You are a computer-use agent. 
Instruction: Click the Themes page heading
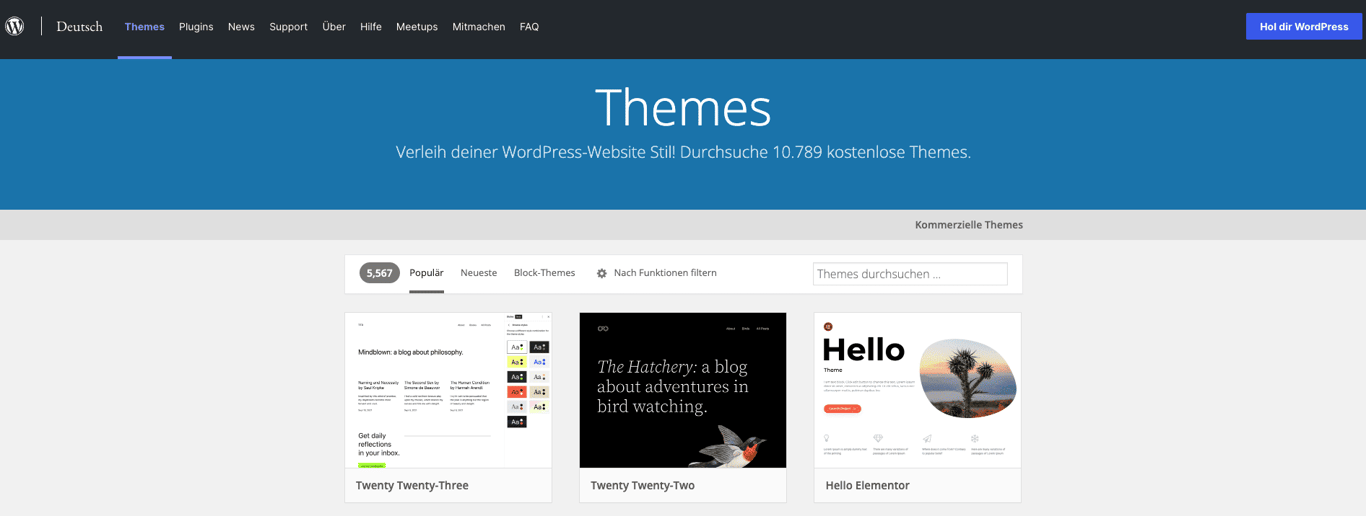pos(683,107)
